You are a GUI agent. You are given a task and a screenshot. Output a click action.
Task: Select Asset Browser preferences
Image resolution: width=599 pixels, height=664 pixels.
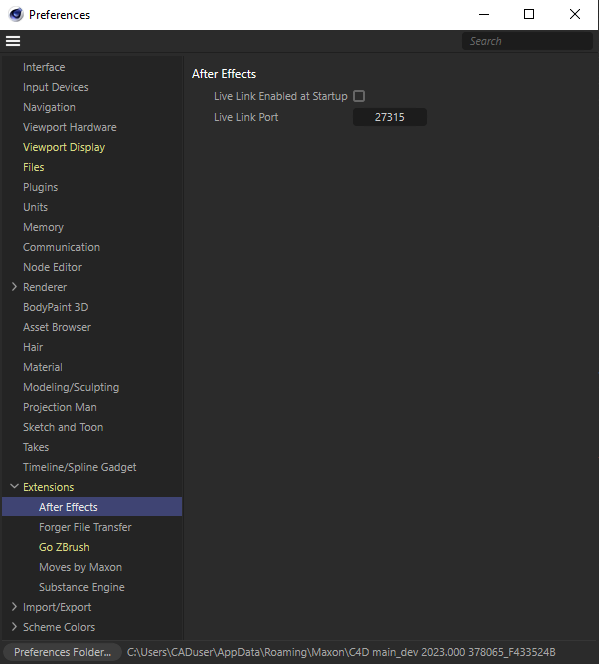(57, 327)
